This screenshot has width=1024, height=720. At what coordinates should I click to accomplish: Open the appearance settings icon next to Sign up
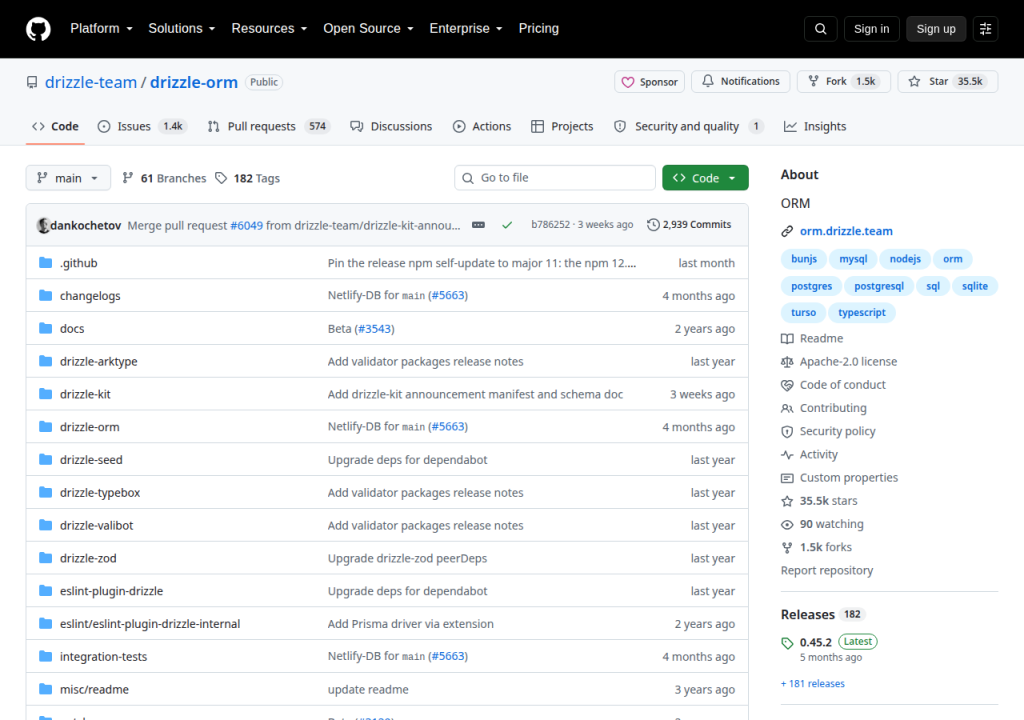985,29
